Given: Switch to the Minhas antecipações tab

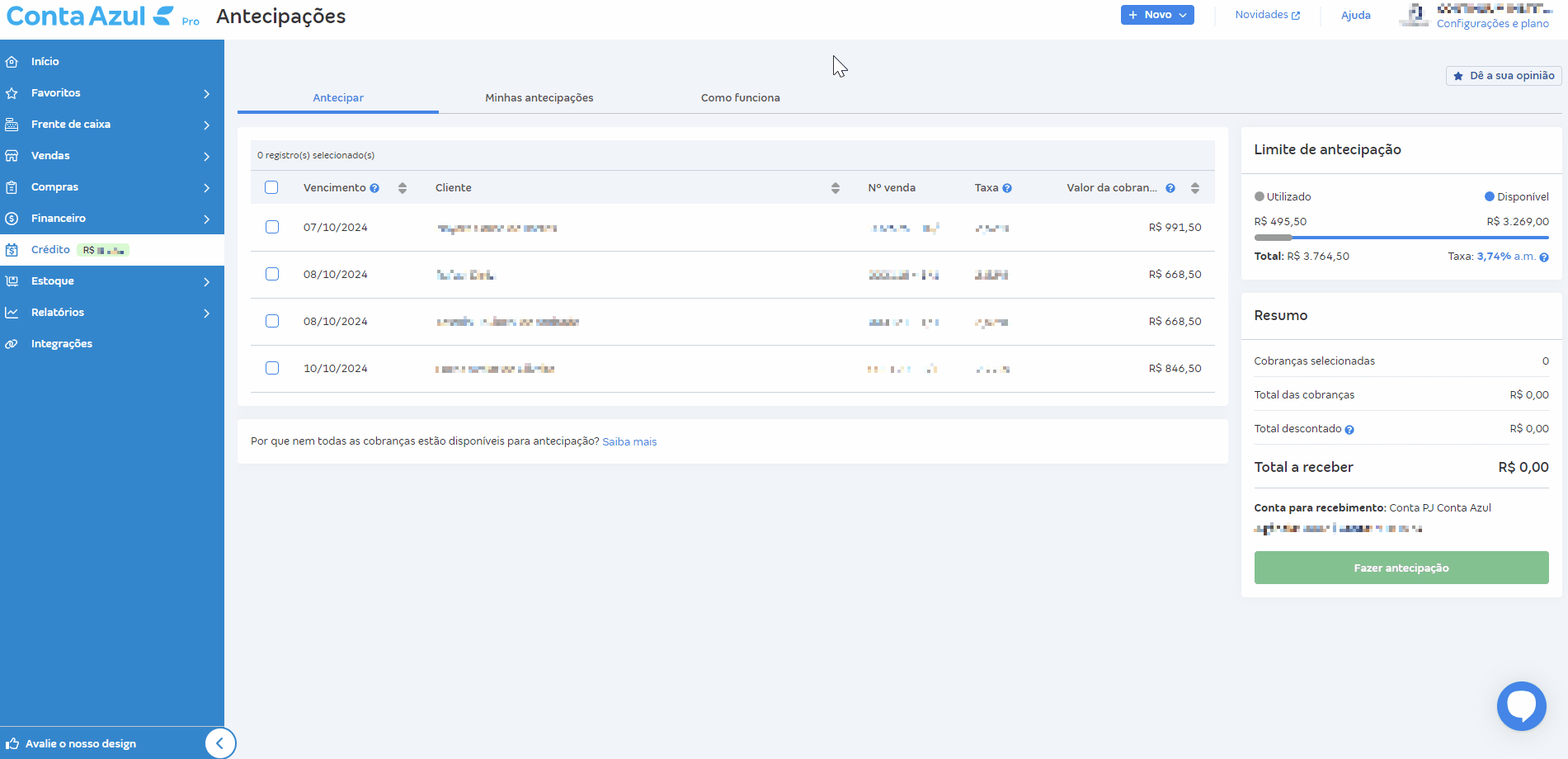Looking at the screenshot, I should [539, 97].
